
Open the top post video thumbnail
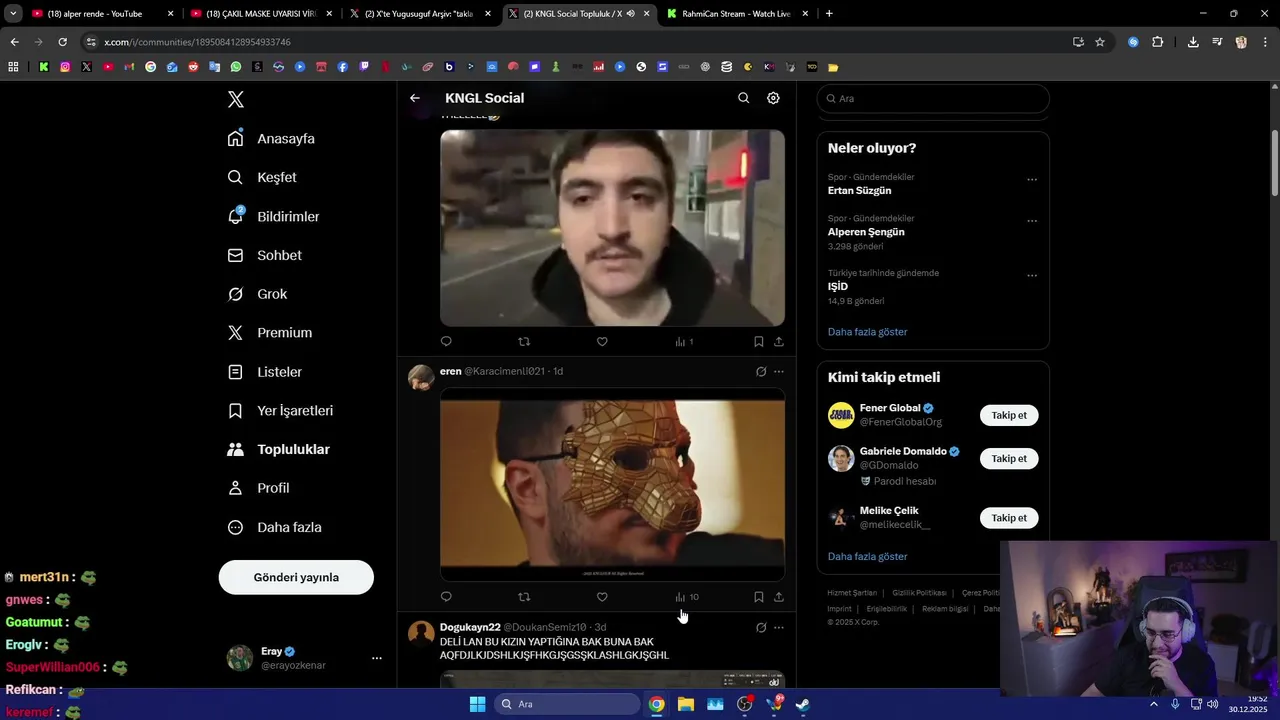pos(612,228)
